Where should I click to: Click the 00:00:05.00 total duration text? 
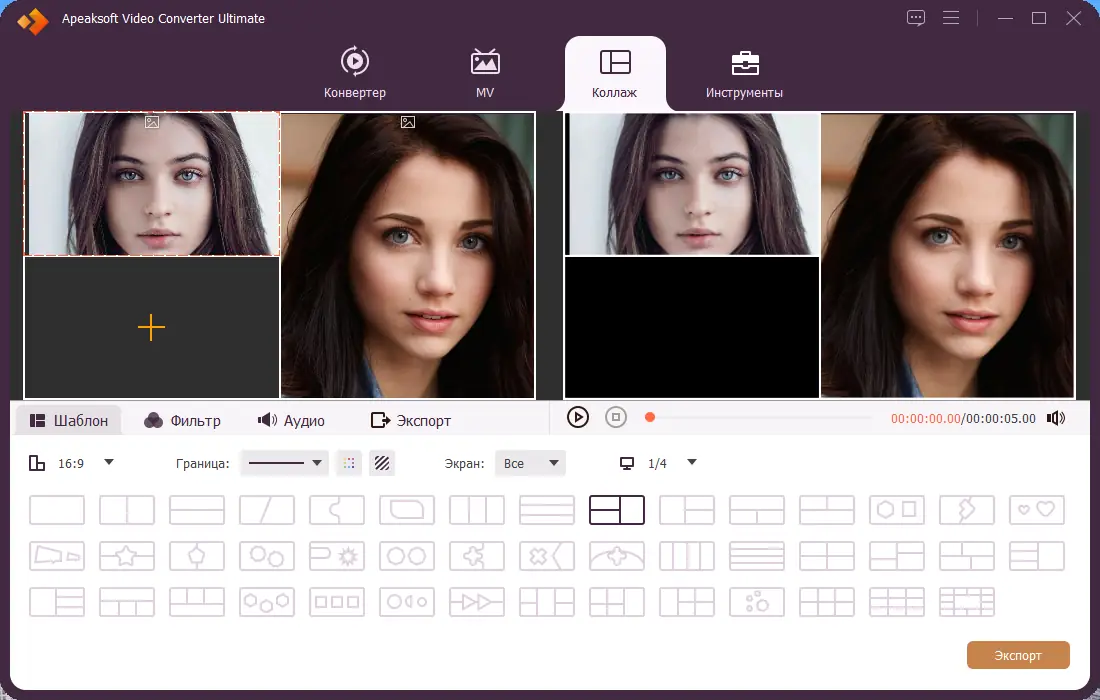pyautogui.click(x=1000, y=419)
